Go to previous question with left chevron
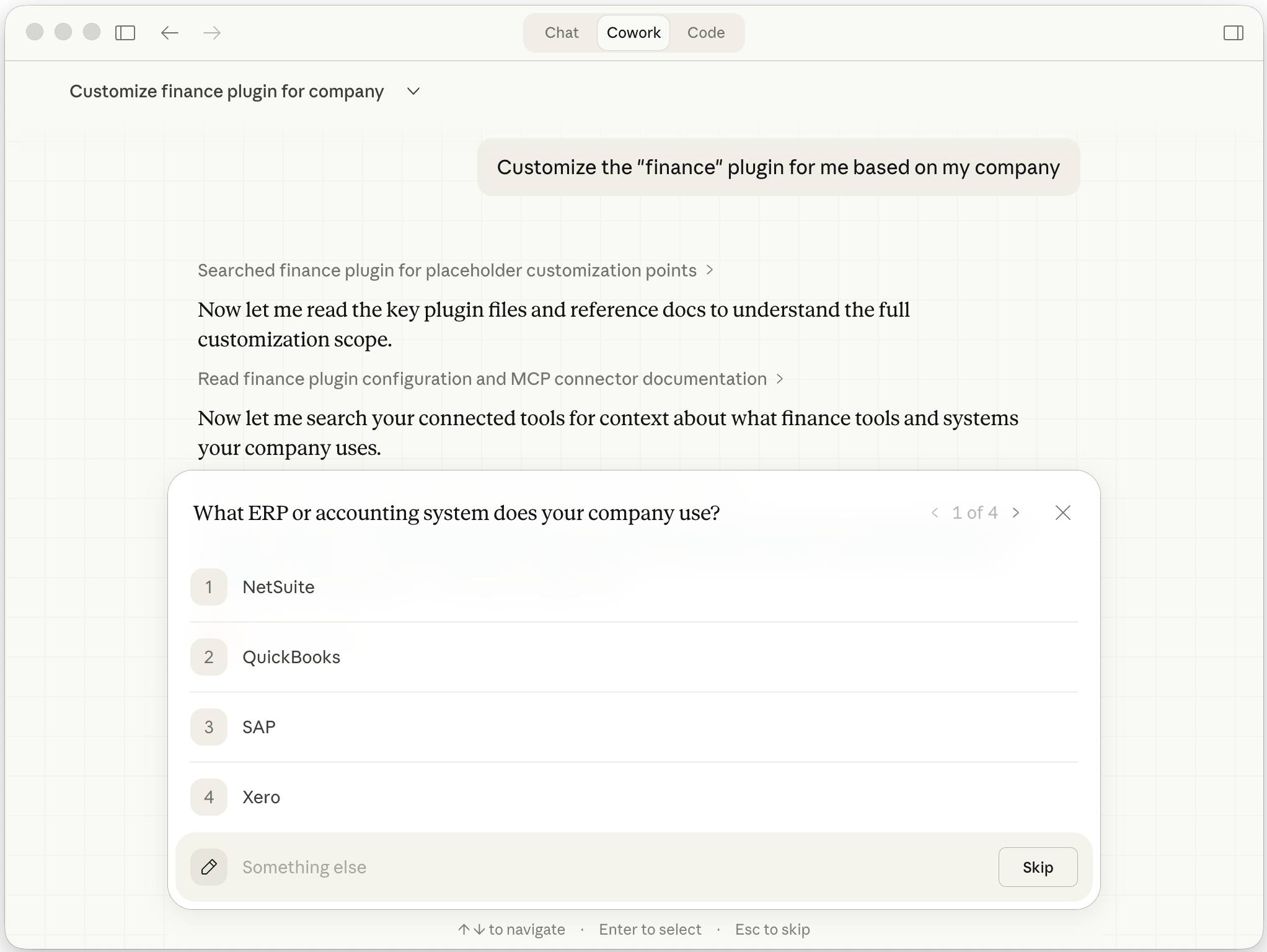The width and height of the screenshot is (1267, 952). tap(936, 513)
